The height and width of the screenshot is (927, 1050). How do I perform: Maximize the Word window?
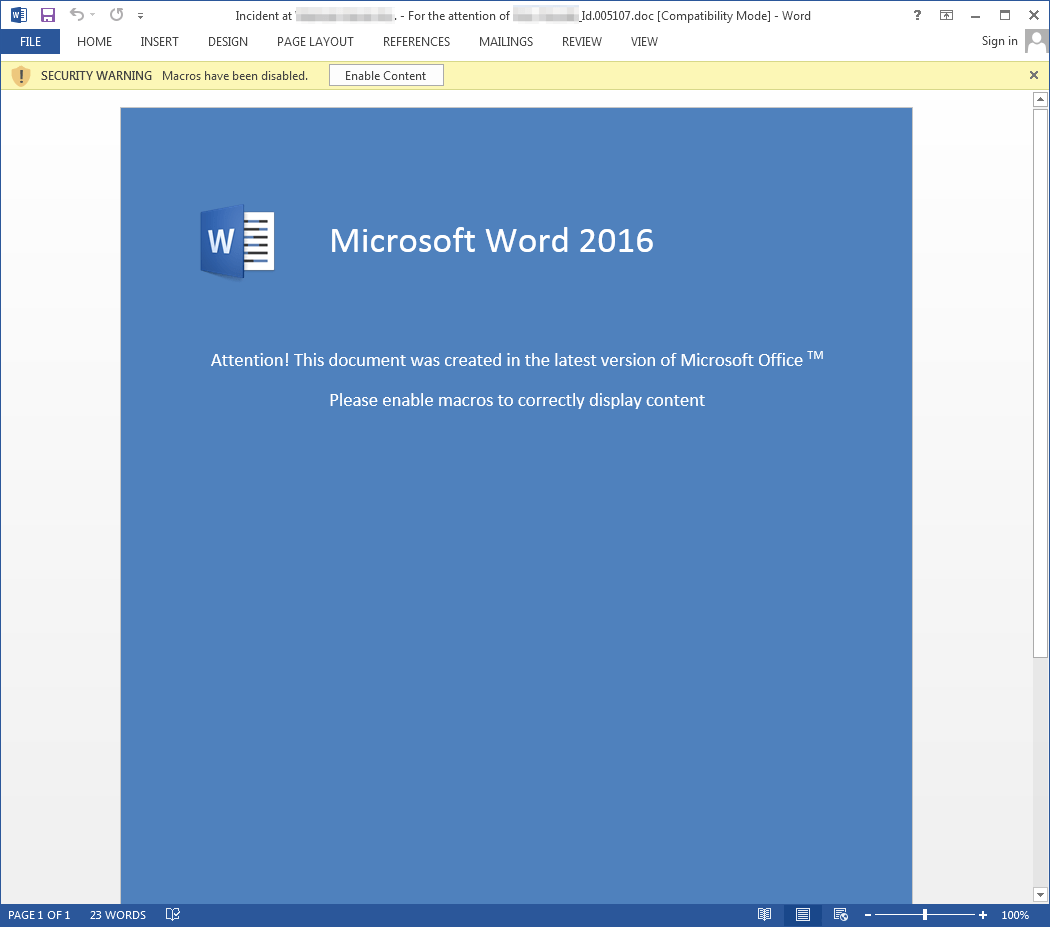coord(1005,15)
